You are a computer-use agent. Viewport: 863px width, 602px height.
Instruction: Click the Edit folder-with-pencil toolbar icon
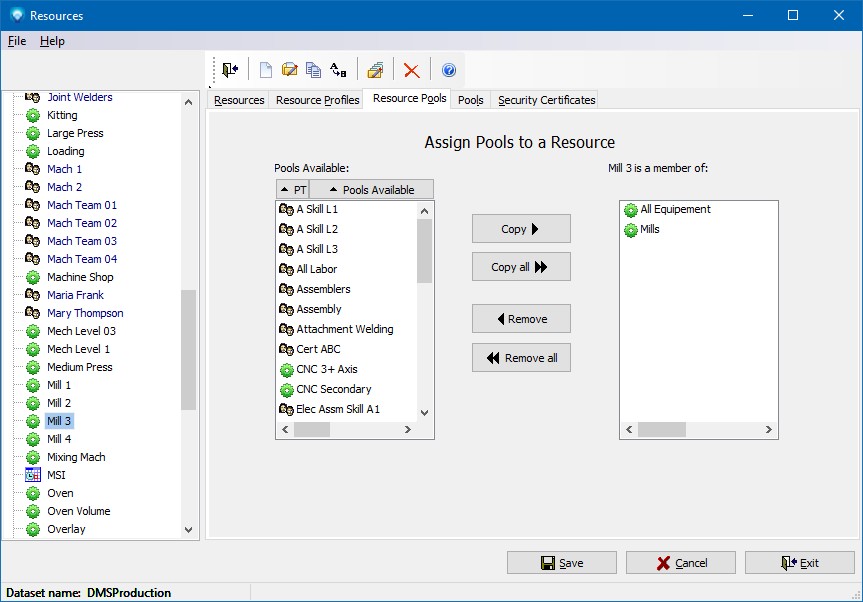click(290, 70)
